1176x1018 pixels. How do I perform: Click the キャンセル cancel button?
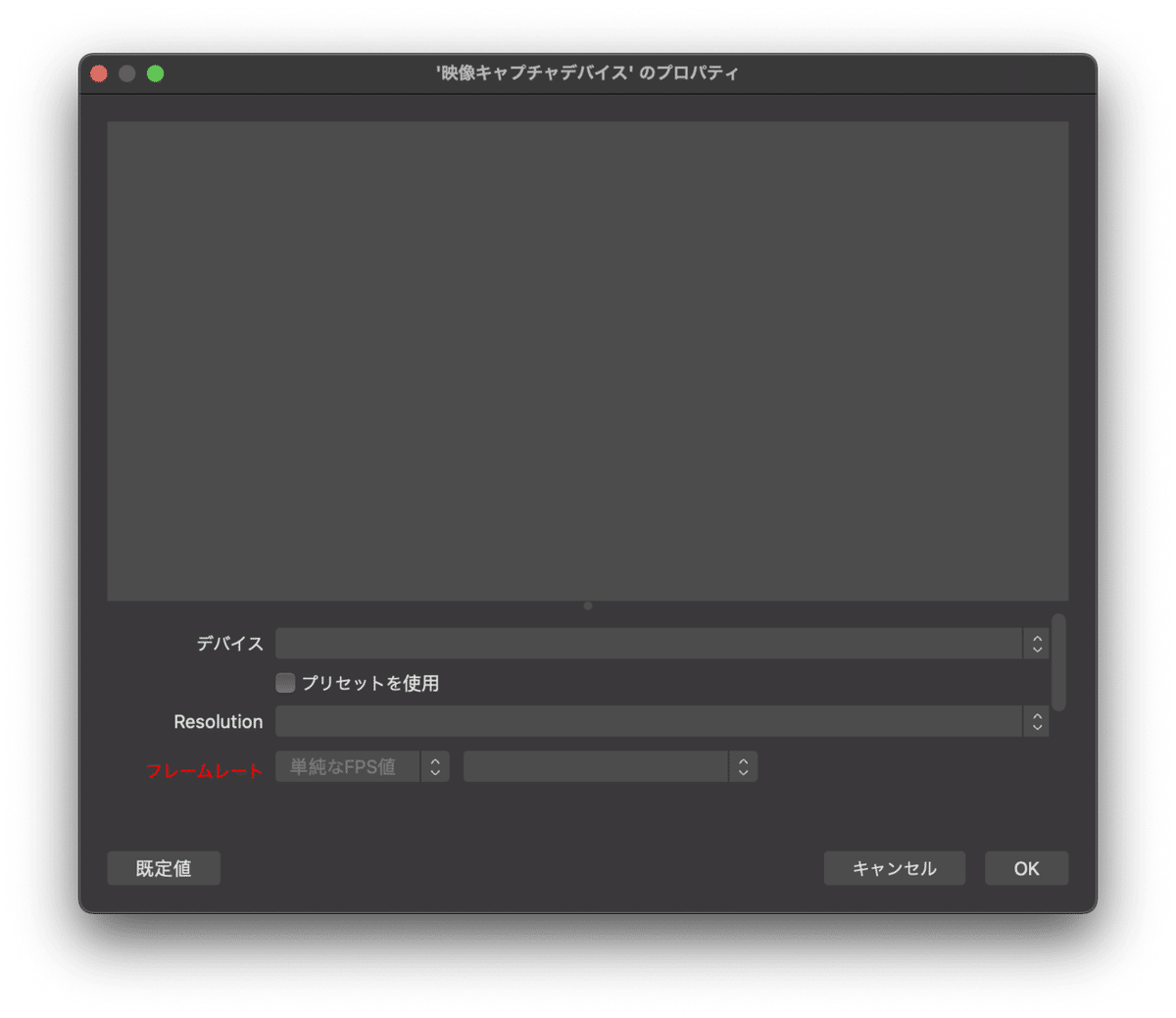[x=894, y=868]
